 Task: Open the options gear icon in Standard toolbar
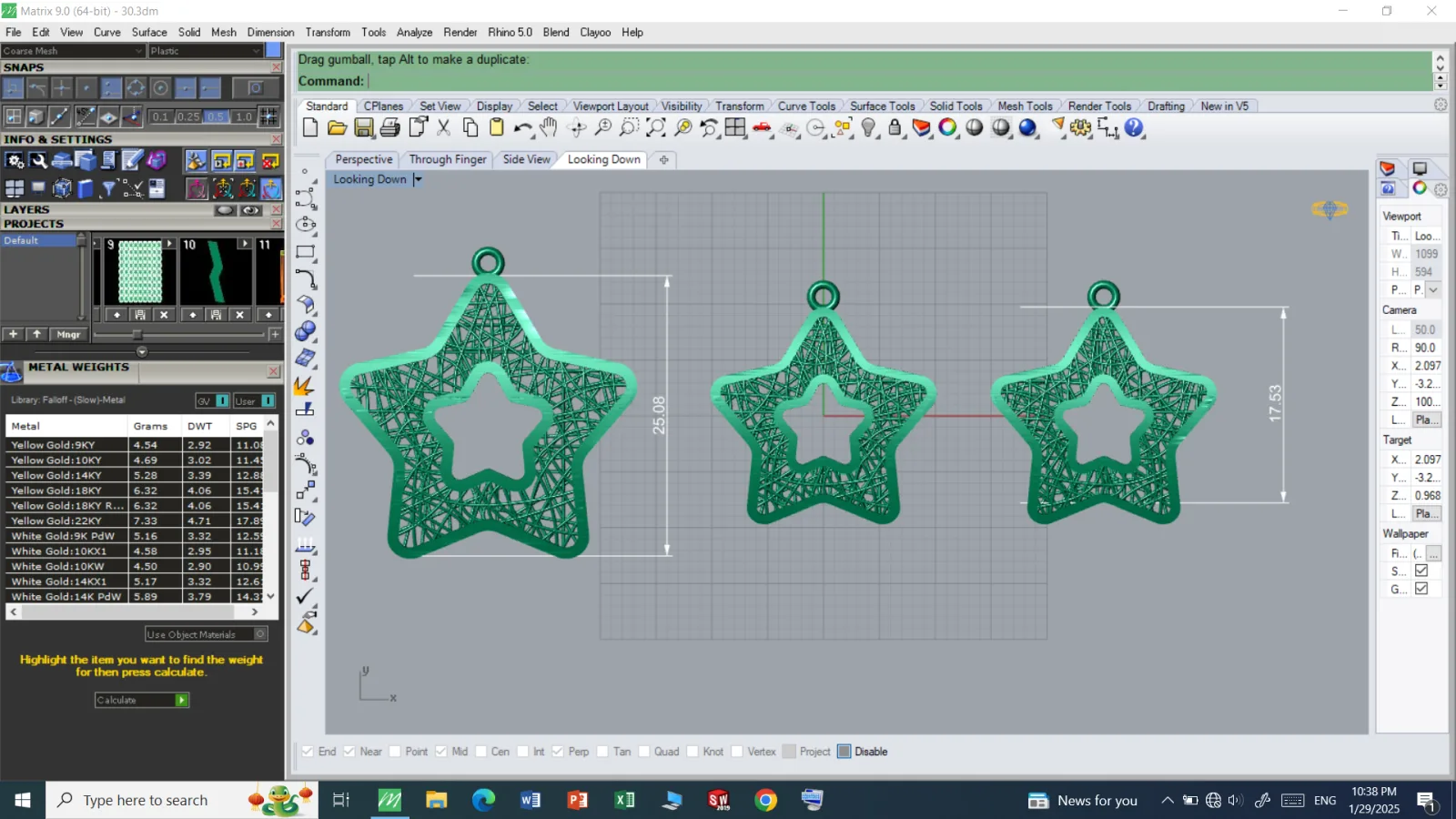pos(1081,127)
